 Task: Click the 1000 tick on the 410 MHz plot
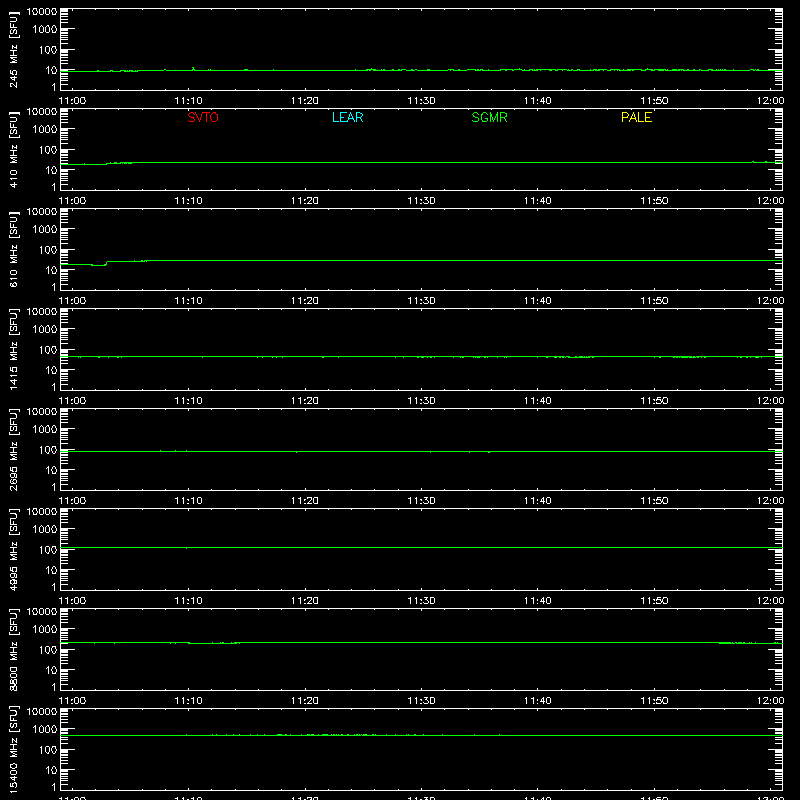coord(45,130)
